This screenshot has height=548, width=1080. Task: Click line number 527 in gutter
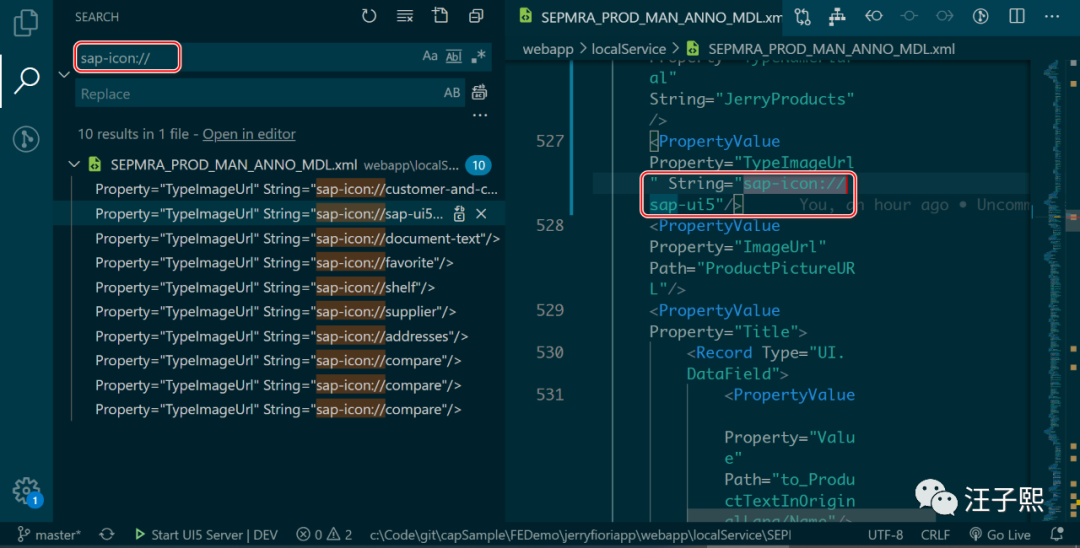pyautogui.click(x=550, y=141)
